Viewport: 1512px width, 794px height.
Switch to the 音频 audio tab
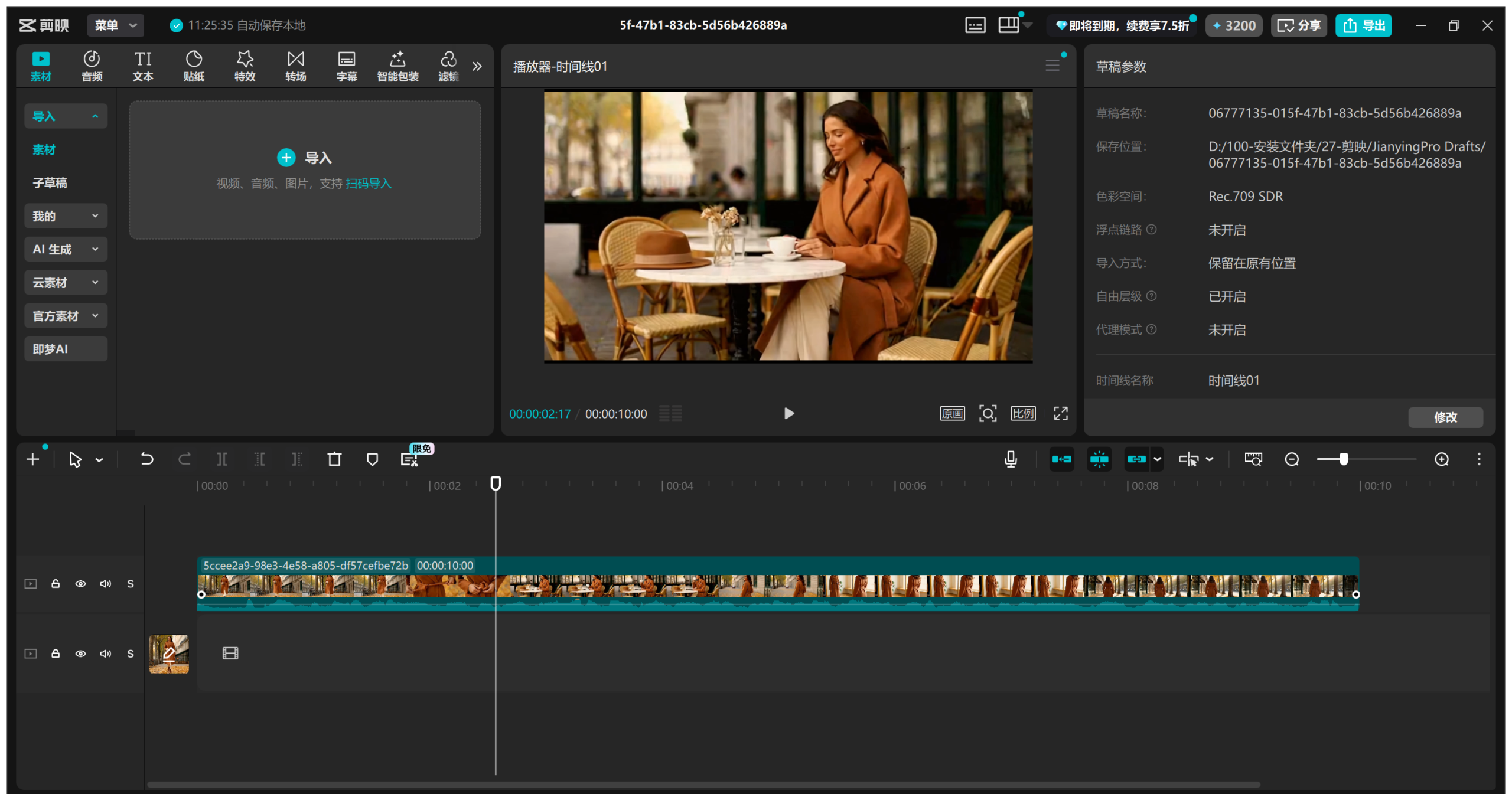[92, 66]
